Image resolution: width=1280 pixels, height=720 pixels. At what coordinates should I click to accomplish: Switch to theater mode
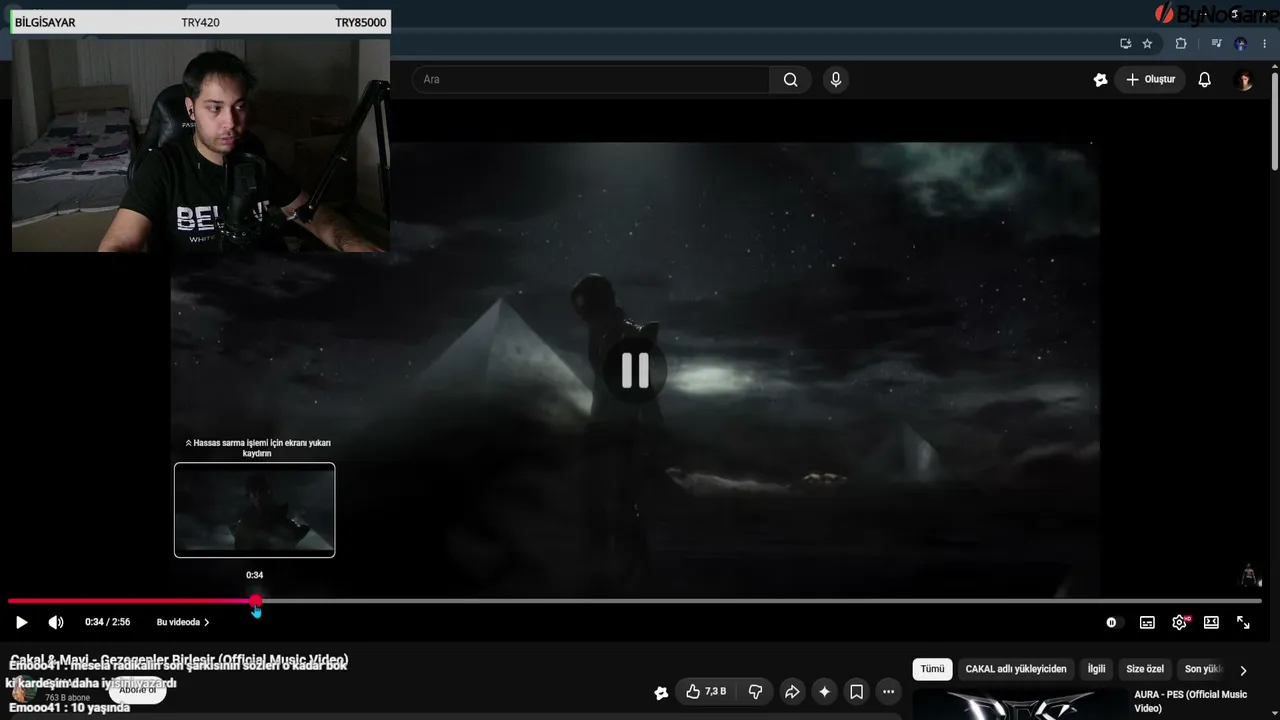pyautogui.click(x=1211, y=622)
